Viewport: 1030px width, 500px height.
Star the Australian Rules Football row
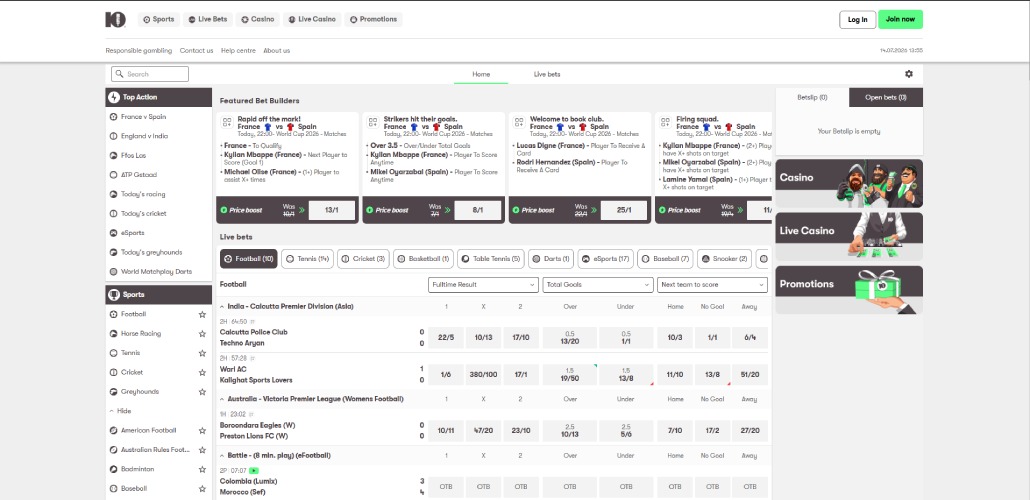tap(202, 450)
